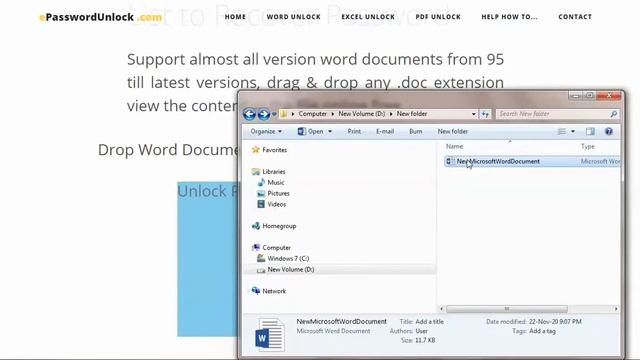
Task: Select Favorites in navigation pane
Action: point(274,150)
